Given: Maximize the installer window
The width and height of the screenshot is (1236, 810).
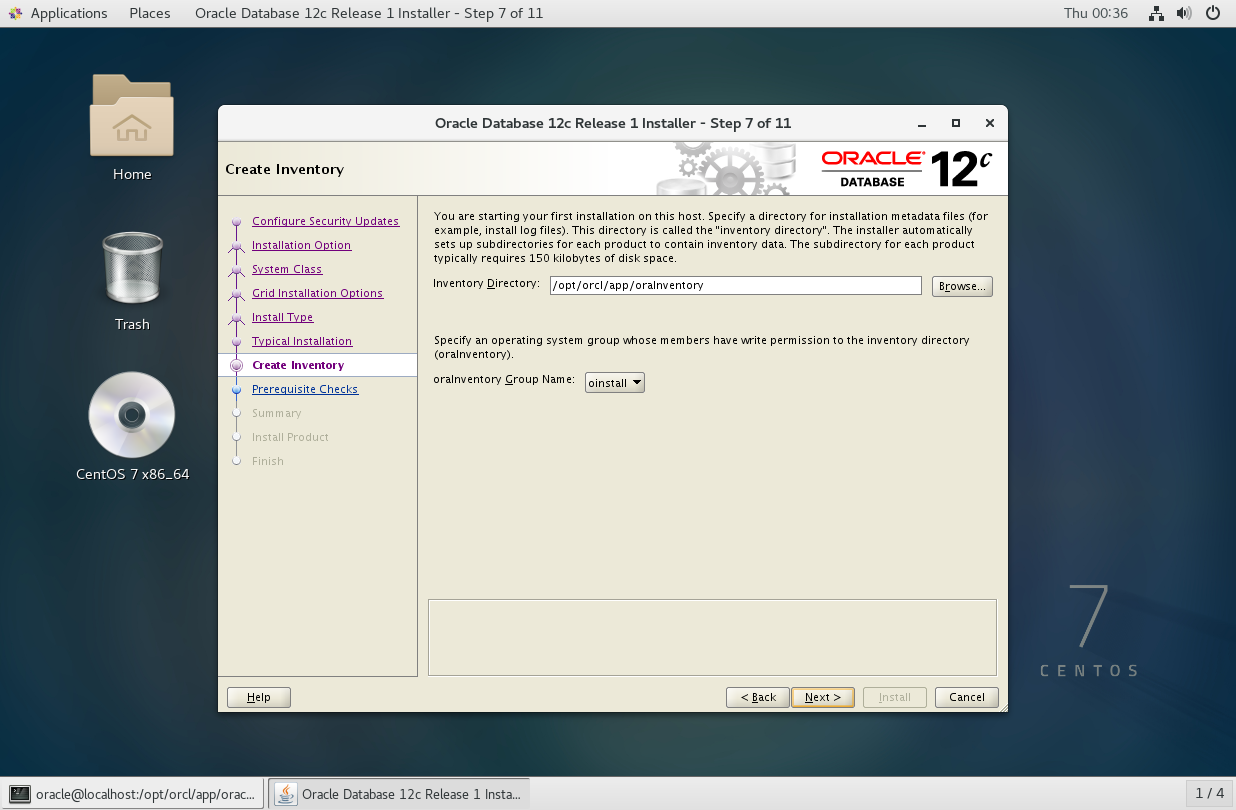Looking at the screenshot, I should pos(956,123).
